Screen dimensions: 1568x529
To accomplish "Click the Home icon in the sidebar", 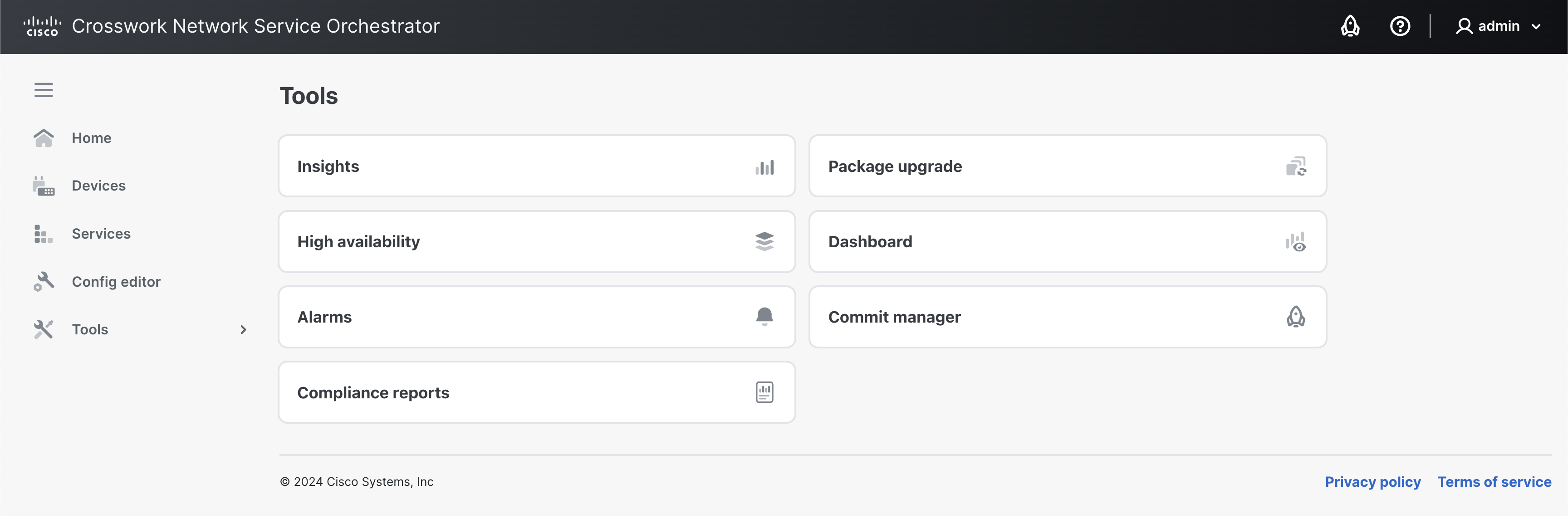I will point(43,137).
